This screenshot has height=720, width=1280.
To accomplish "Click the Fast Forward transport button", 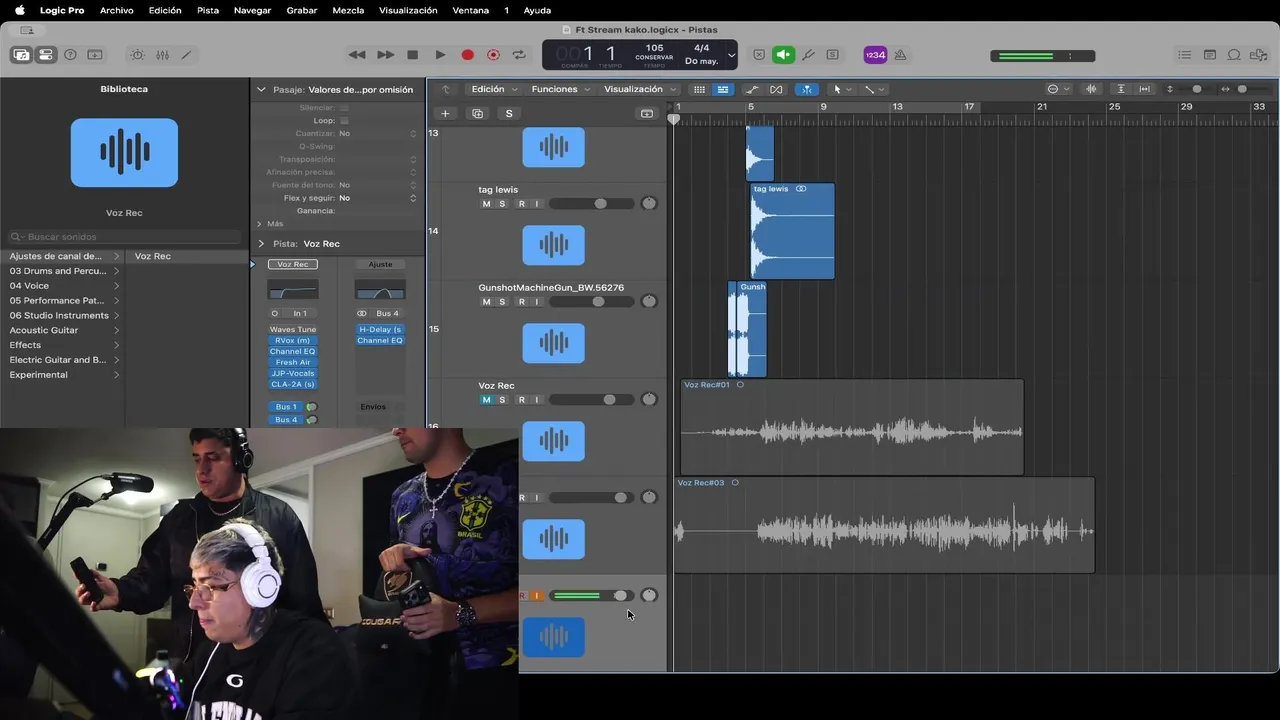I will click(x=385, y=55).
